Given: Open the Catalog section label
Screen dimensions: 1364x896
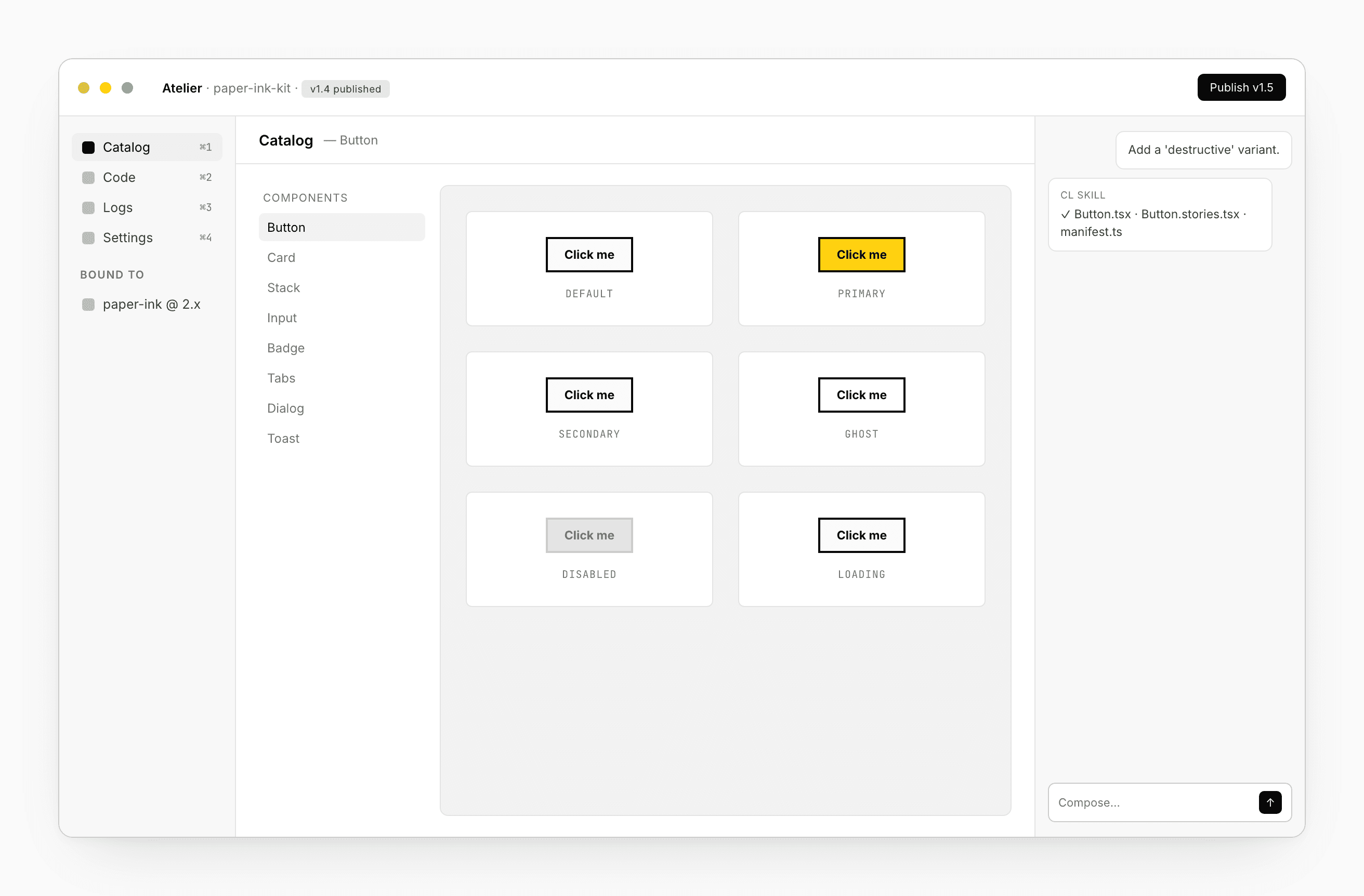Looking at the screenshot, I should tap(126, 147).
